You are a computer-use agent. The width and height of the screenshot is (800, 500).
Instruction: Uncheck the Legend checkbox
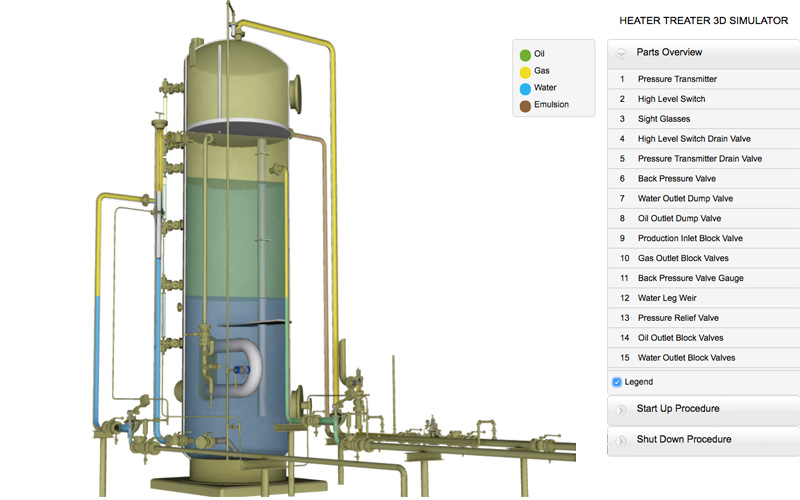(x=617, y=382)
